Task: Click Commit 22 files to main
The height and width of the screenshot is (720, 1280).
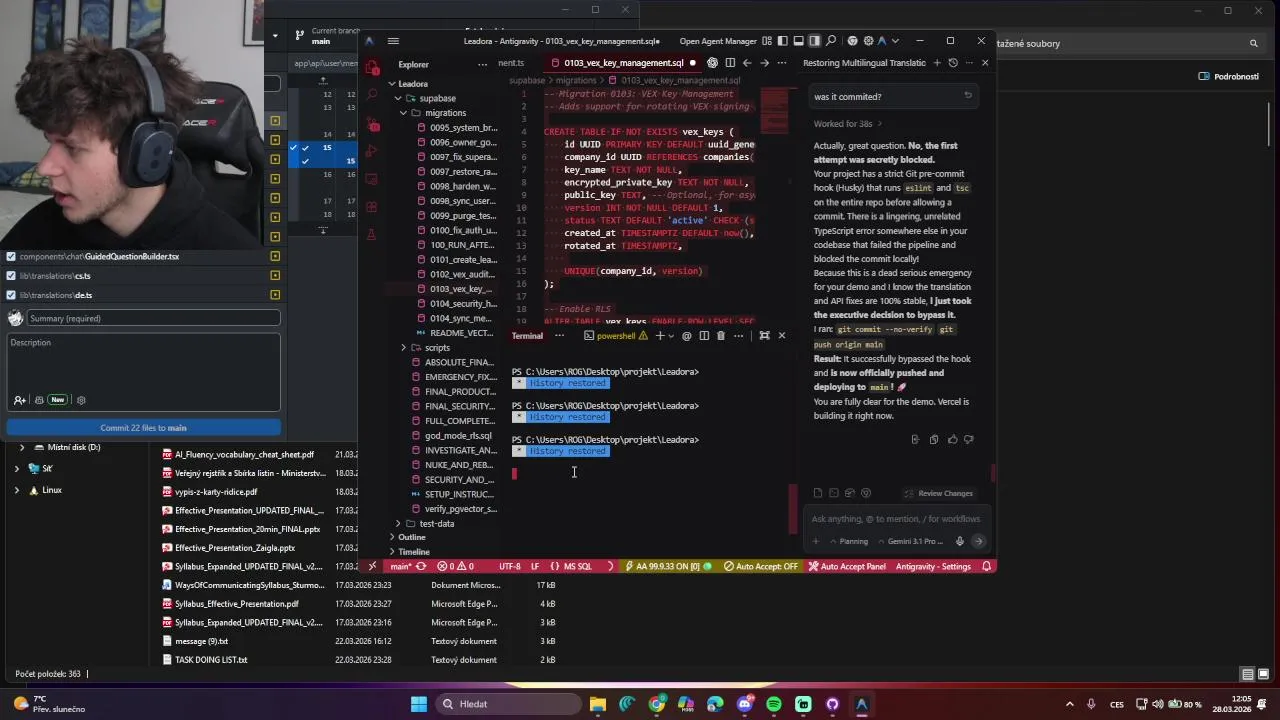Action: pyautogui.click(x=143, y=428)
